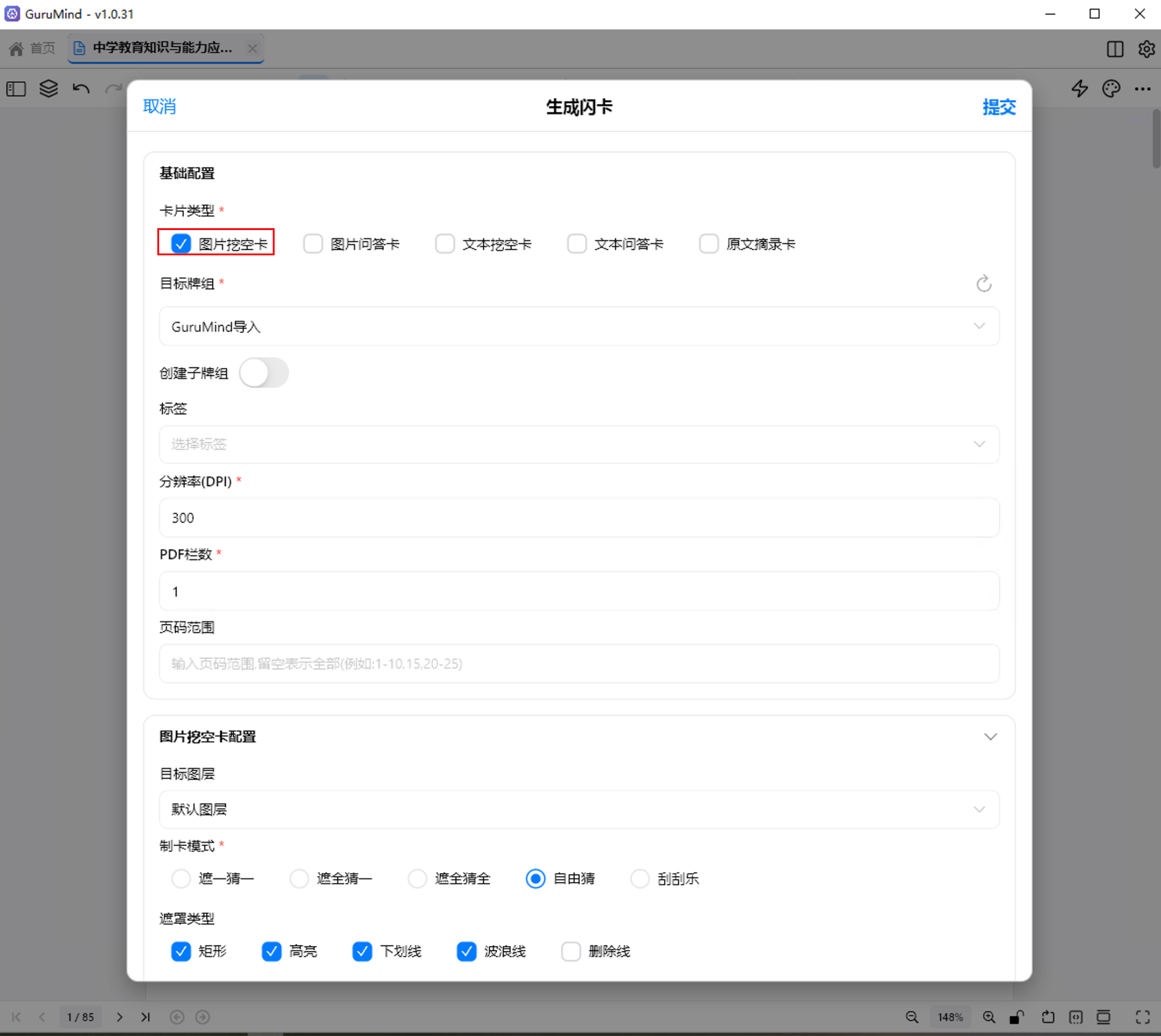The image size is (1161, 1036).
Task: Submit via the 提交 button
Action: 999,107
